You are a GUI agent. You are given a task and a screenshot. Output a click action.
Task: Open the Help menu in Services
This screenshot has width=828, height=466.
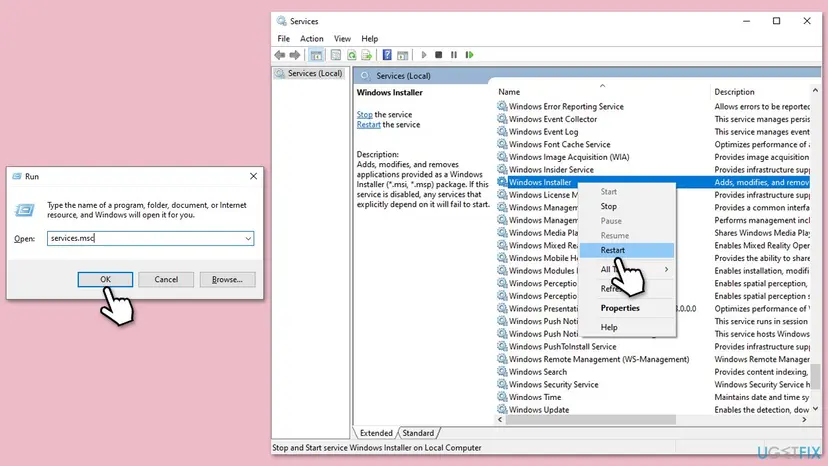tap(370, 39)
